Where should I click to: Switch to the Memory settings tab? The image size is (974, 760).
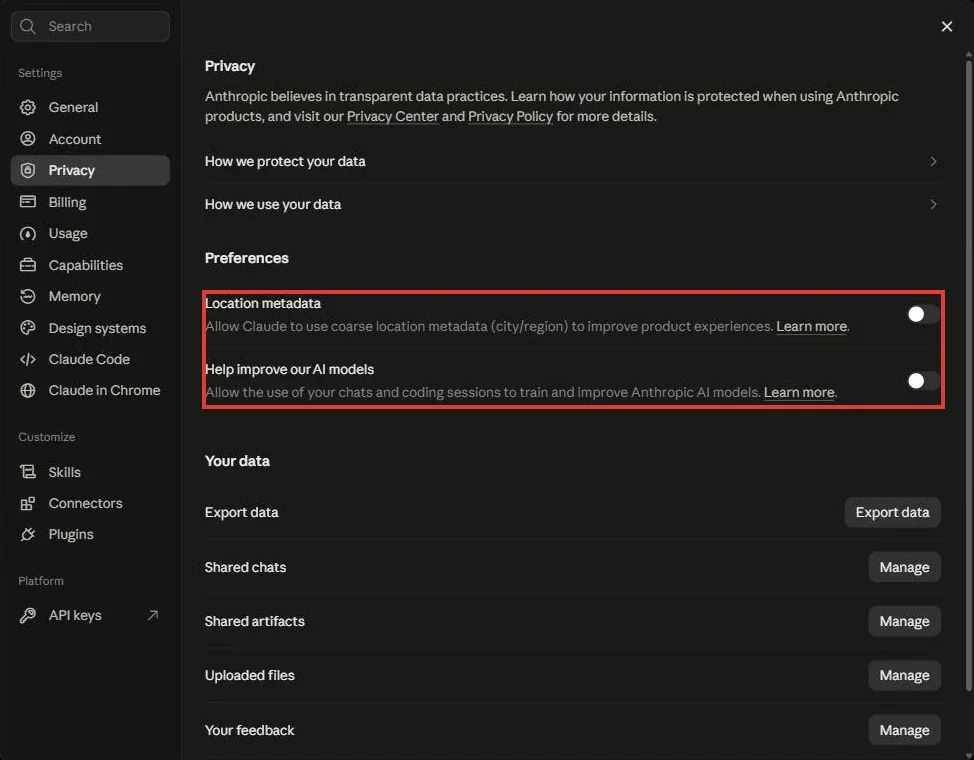[90, 296]
